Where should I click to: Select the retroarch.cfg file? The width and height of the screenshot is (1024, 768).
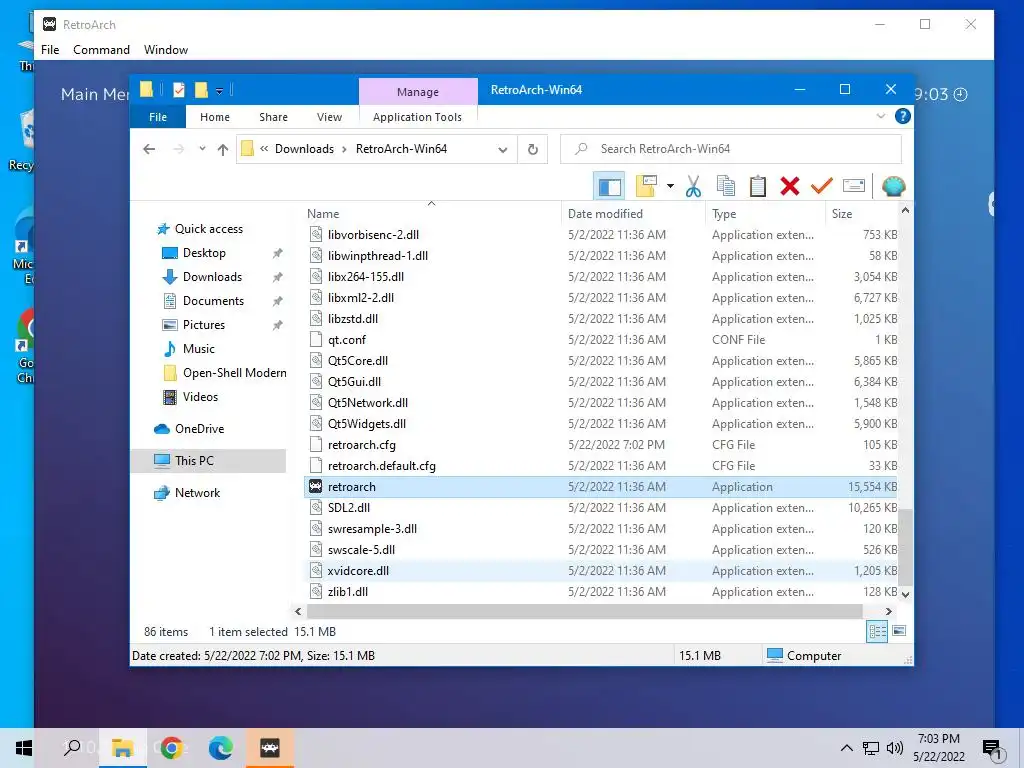601,445
